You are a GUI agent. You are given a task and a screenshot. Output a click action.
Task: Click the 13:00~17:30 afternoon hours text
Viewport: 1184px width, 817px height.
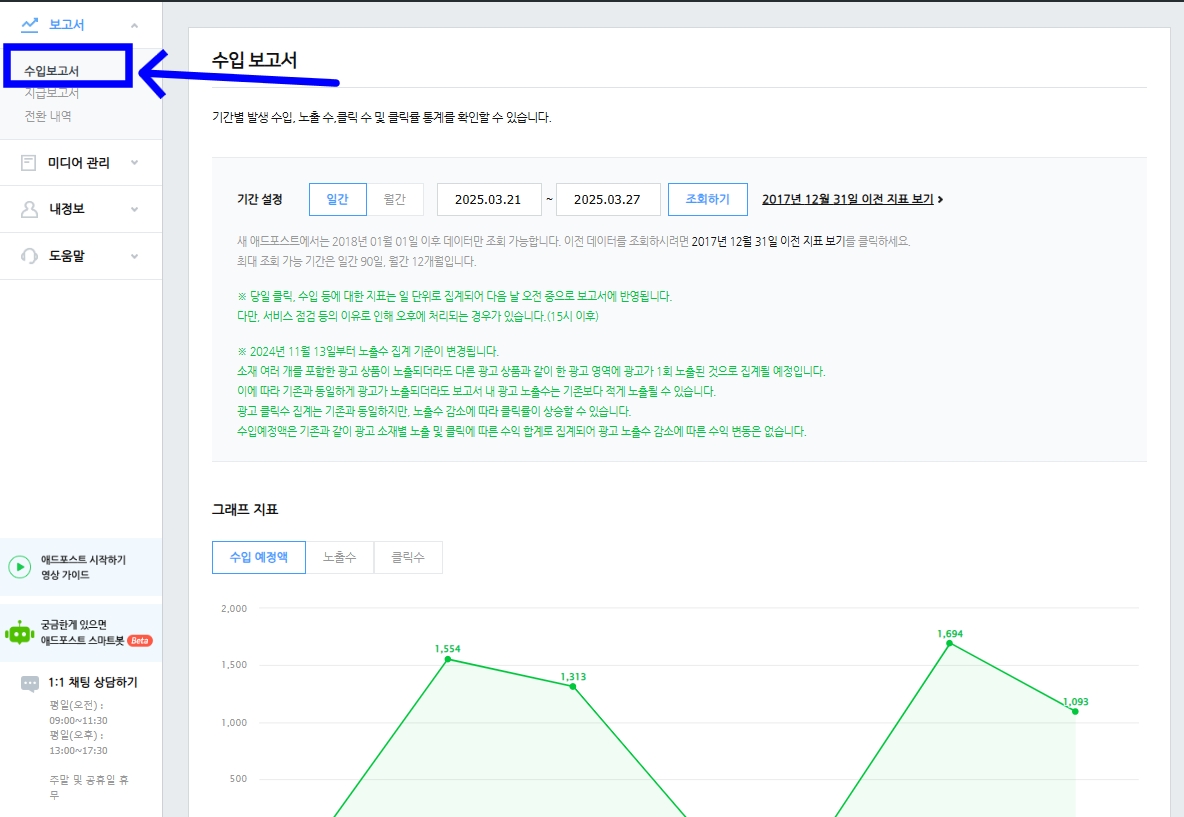pyautogui.click(x=79, y=751)
